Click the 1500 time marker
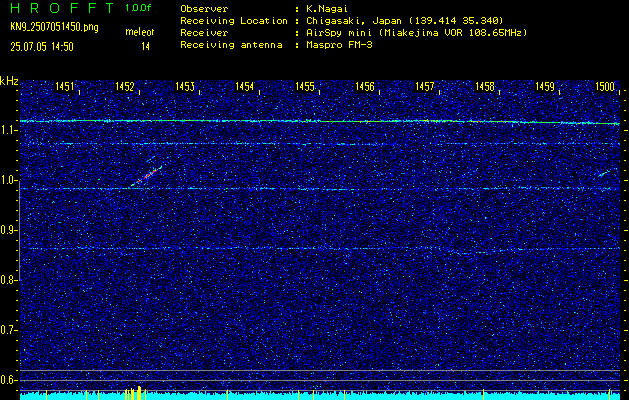629x400 pixels. click(x=605, y=86)
